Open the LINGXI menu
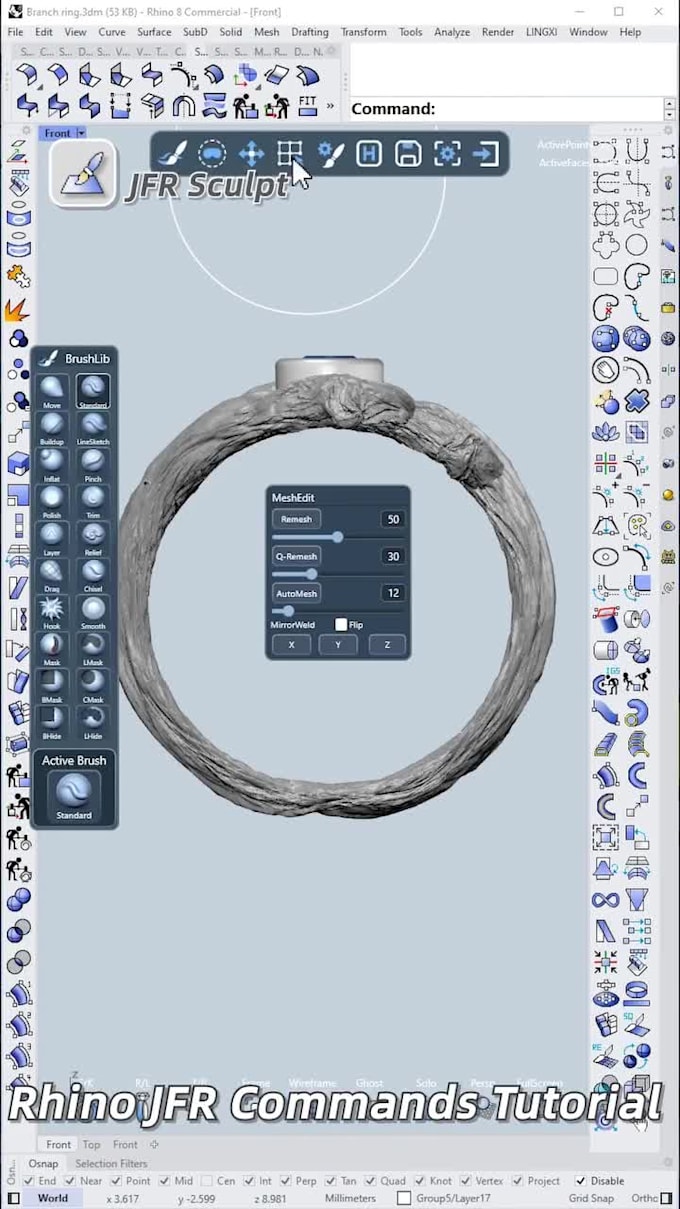This screenshot has width=680, height=1209. [541, 32]
